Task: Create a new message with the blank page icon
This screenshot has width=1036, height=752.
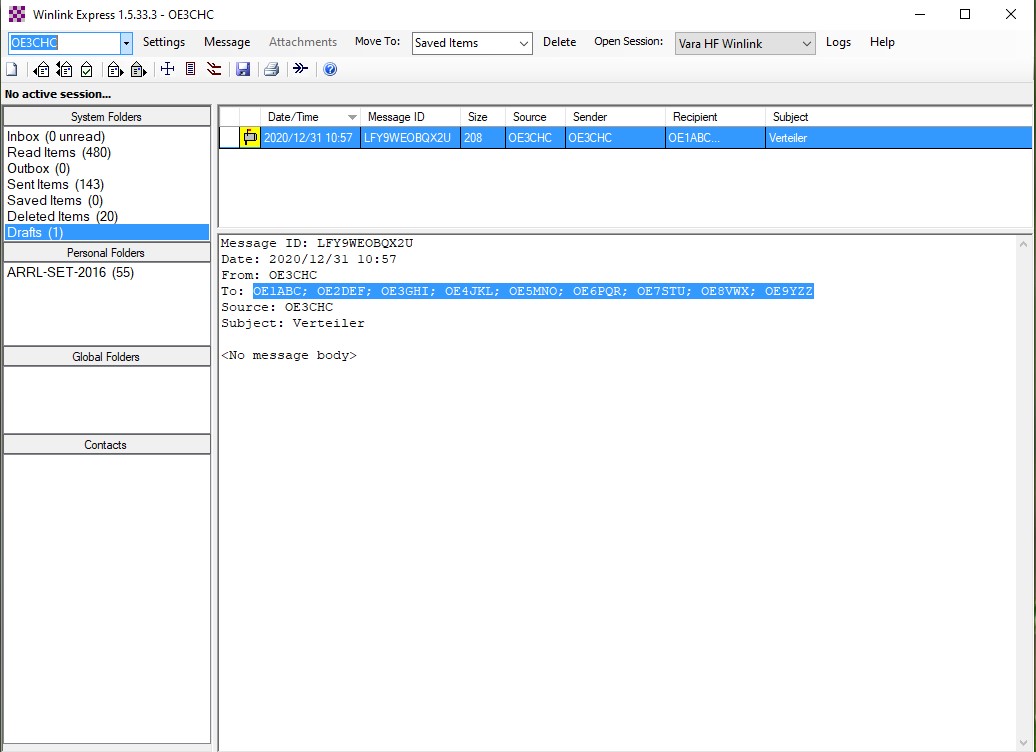Action: coord(12,69)
